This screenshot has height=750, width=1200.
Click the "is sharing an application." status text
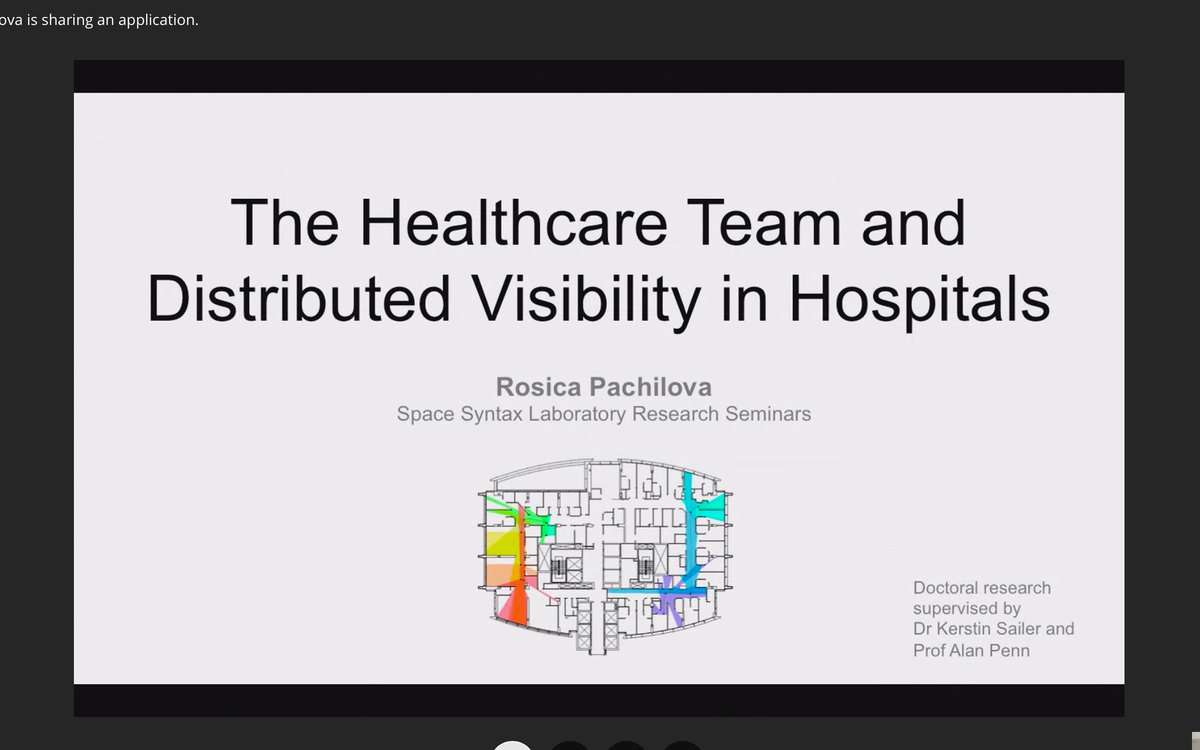coord(112,20)
